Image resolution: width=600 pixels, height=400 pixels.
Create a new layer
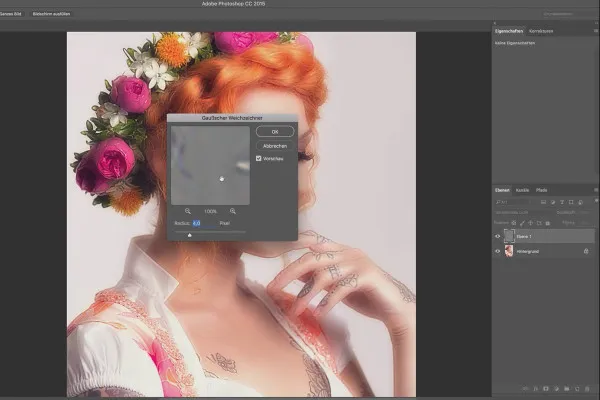click(577, 389)
